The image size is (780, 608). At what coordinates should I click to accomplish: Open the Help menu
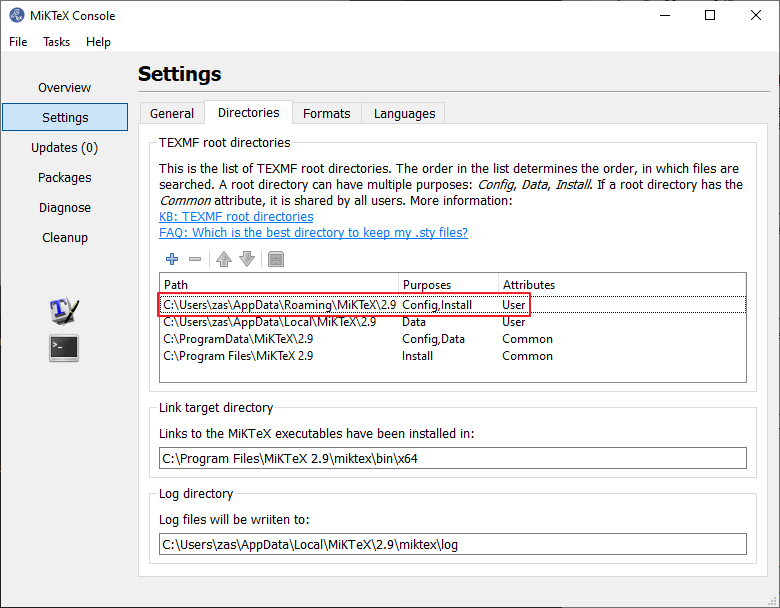pos(98,42)
